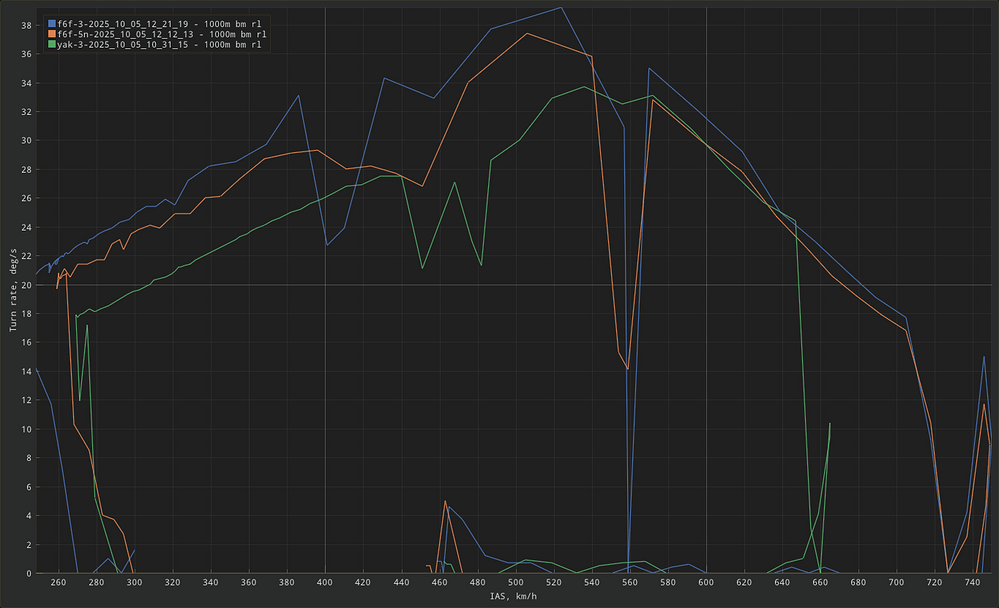Click the 500 tick on the IAS axis
Screen dimensions: 999x608
point(515,582)
